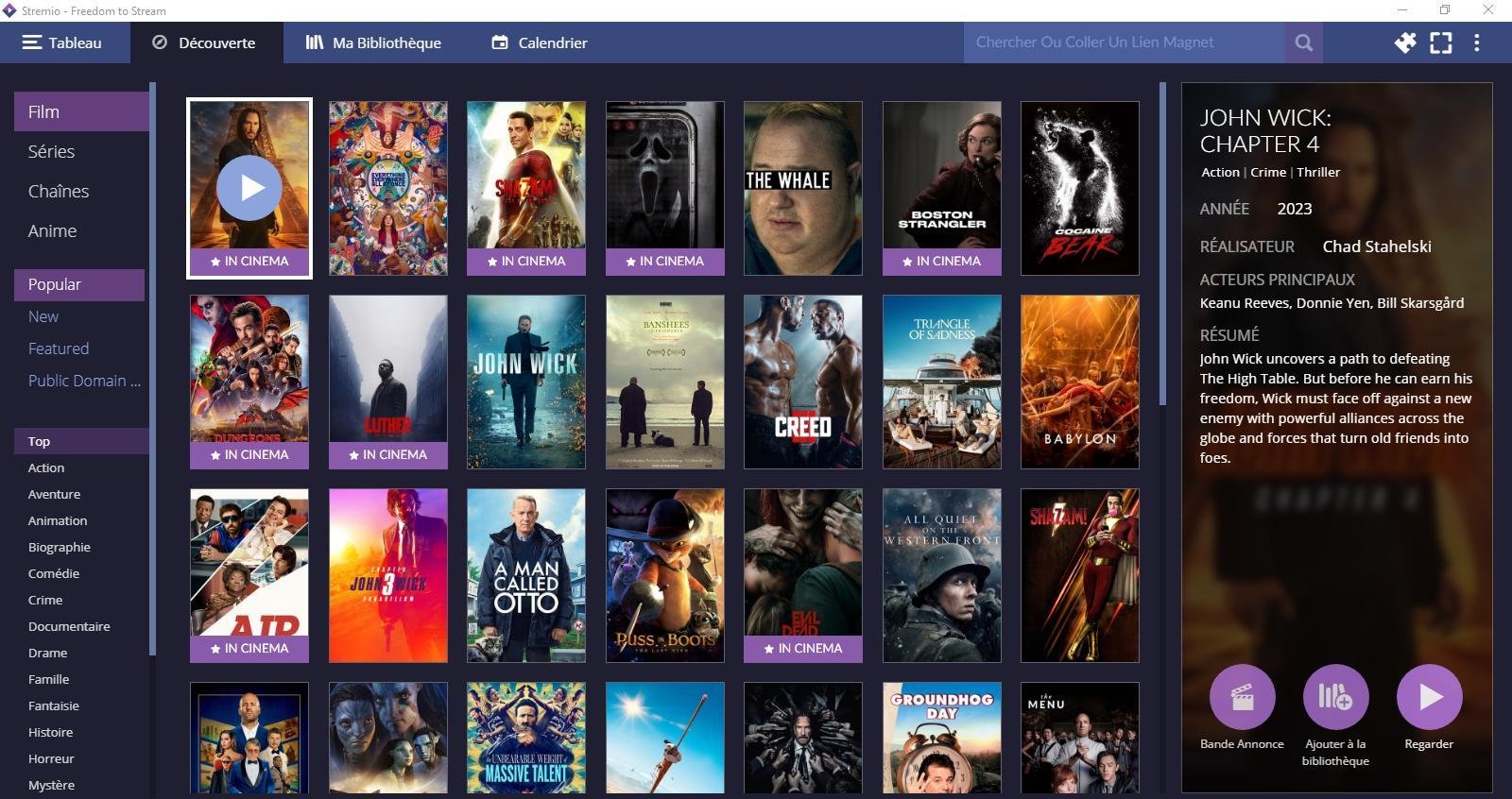Open the Calendrier tab
The image size is (1512, 799).
pos(540,42)
